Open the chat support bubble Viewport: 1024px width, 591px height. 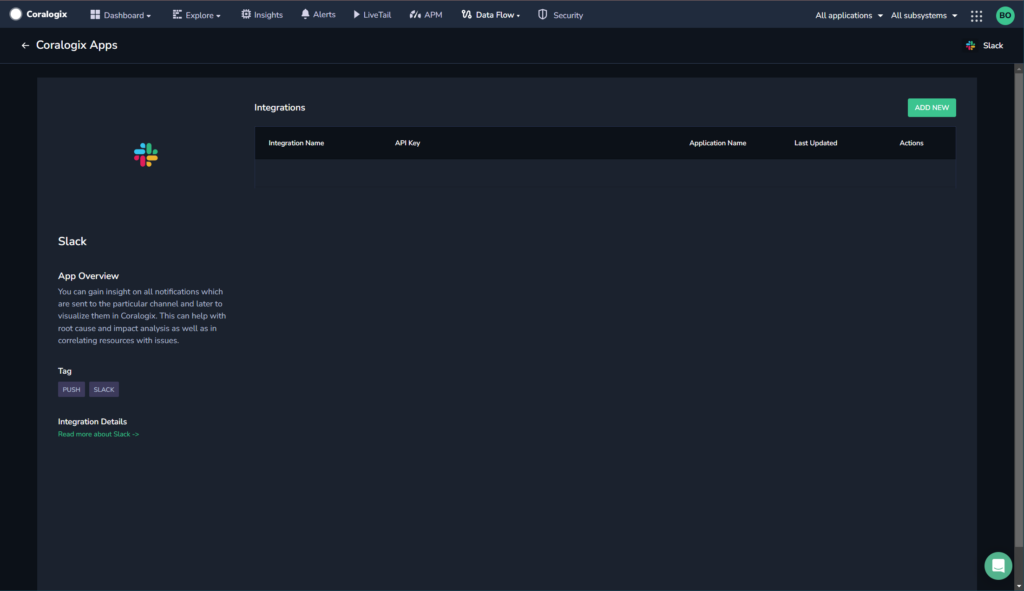click(x=998, y=566)
